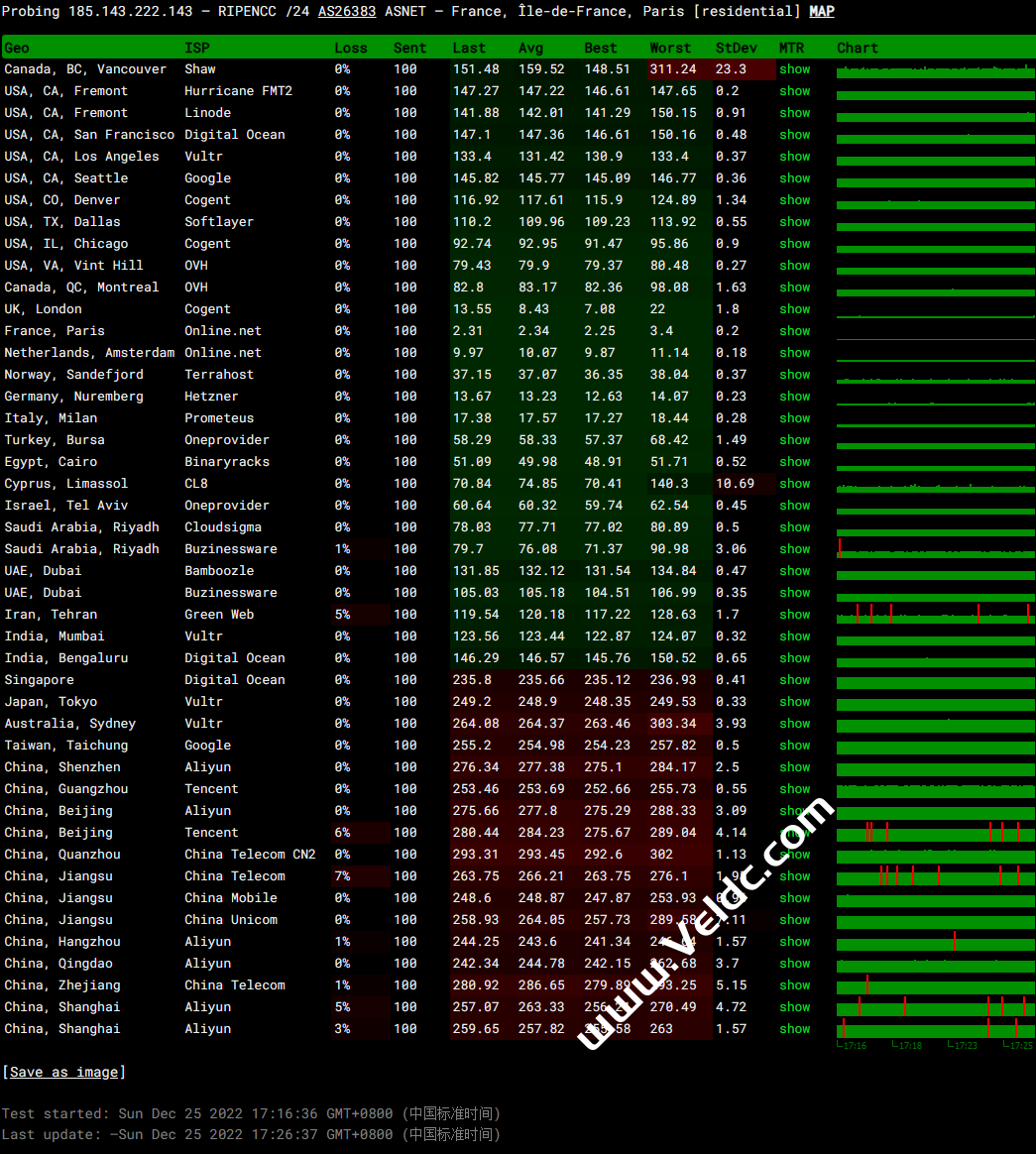Show MTR for Shenzhen Aliyun row

pos(795,767)
